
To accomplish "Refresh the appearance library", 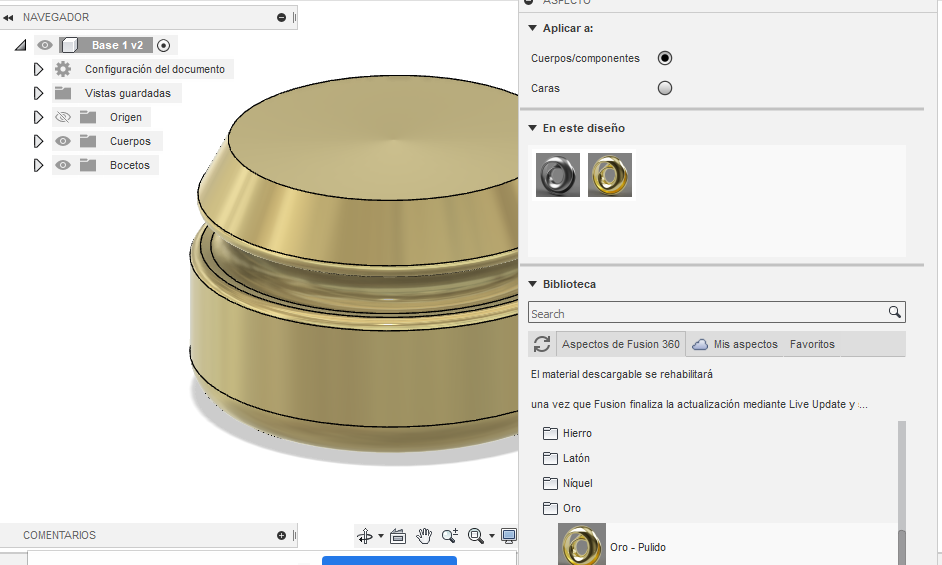I will click(x=542, y=344).
